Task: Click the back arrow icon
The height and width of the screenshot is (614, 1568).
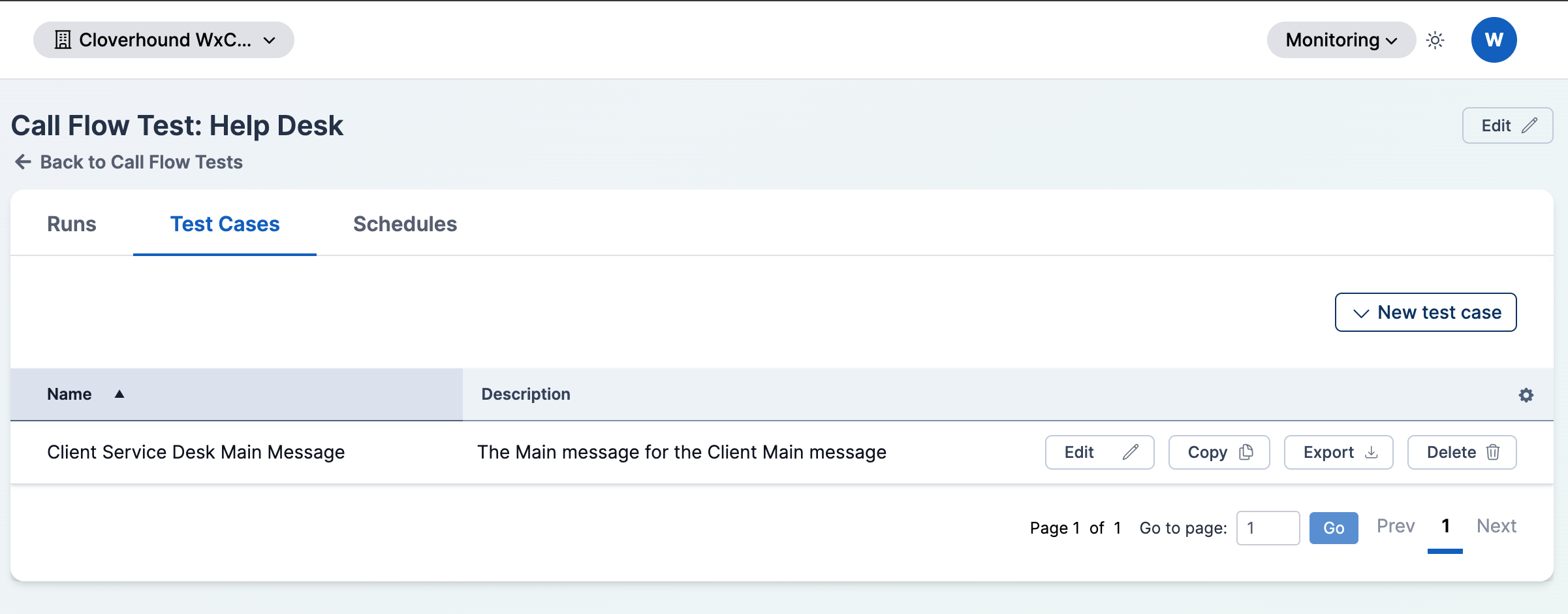Action: pos(23,162)
